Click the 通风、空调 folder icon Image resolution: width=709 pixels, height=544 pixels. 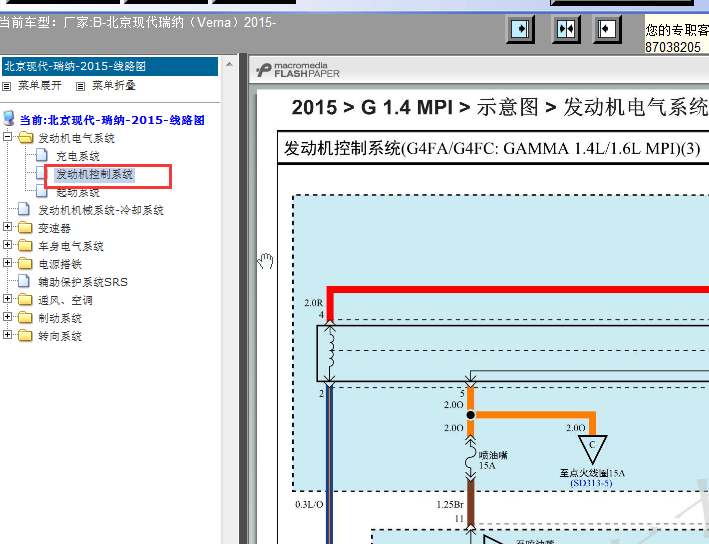(25, 299)
